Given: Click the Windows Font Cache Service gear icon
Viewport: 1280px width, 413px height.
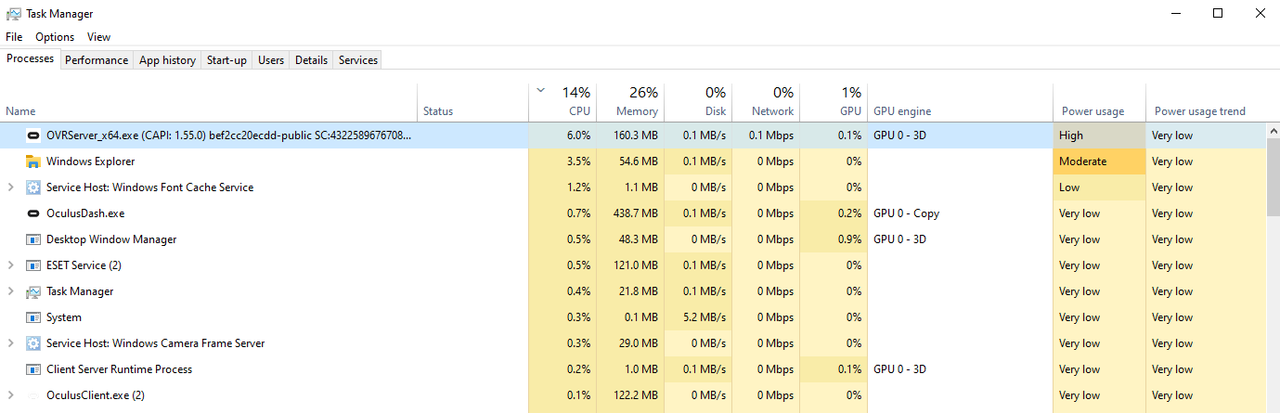Looking at the screenshot, I should coord(33,187).
